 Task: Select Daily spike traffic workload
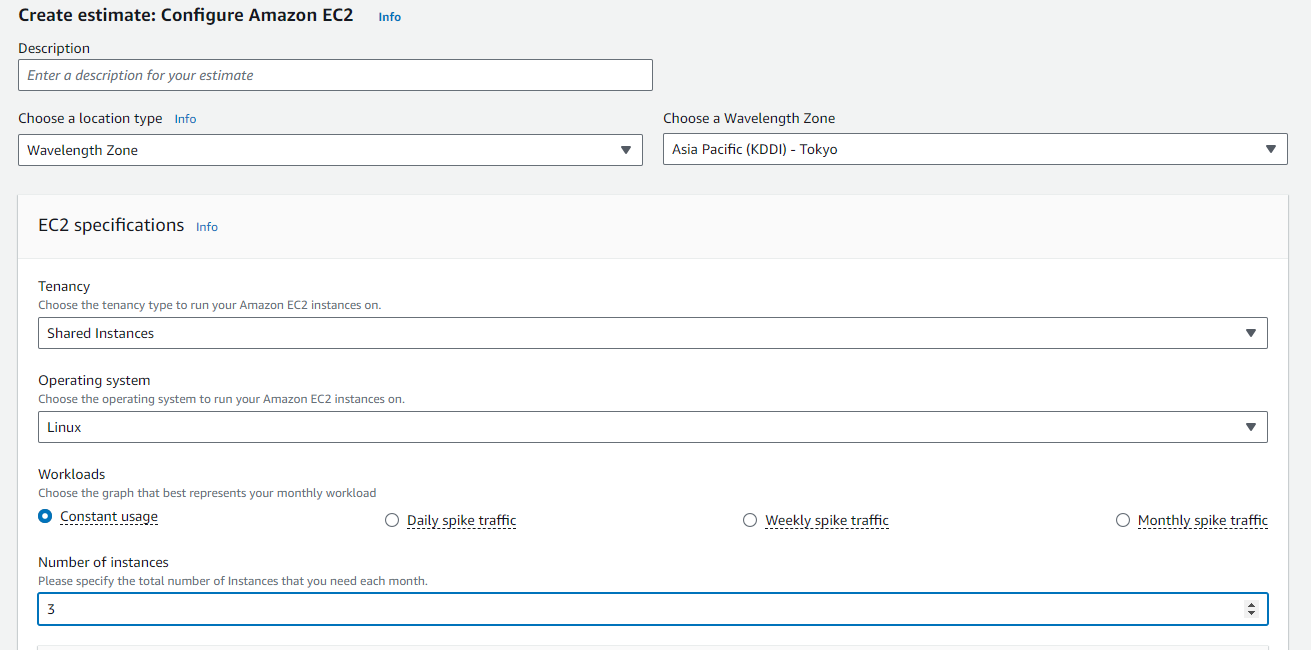[392, 520]
